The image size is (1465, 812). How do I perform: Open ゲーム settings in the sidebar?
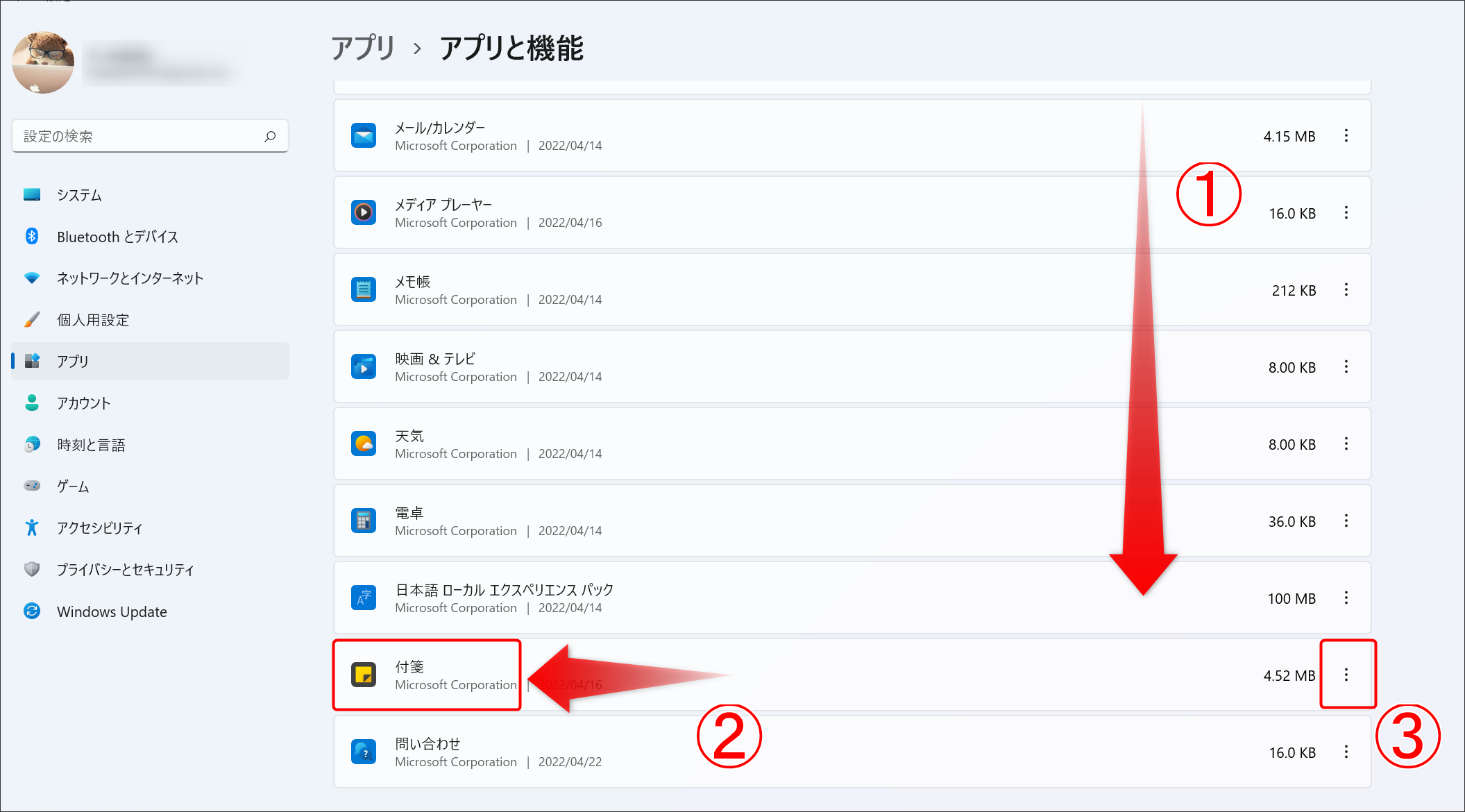pos(150,487)
